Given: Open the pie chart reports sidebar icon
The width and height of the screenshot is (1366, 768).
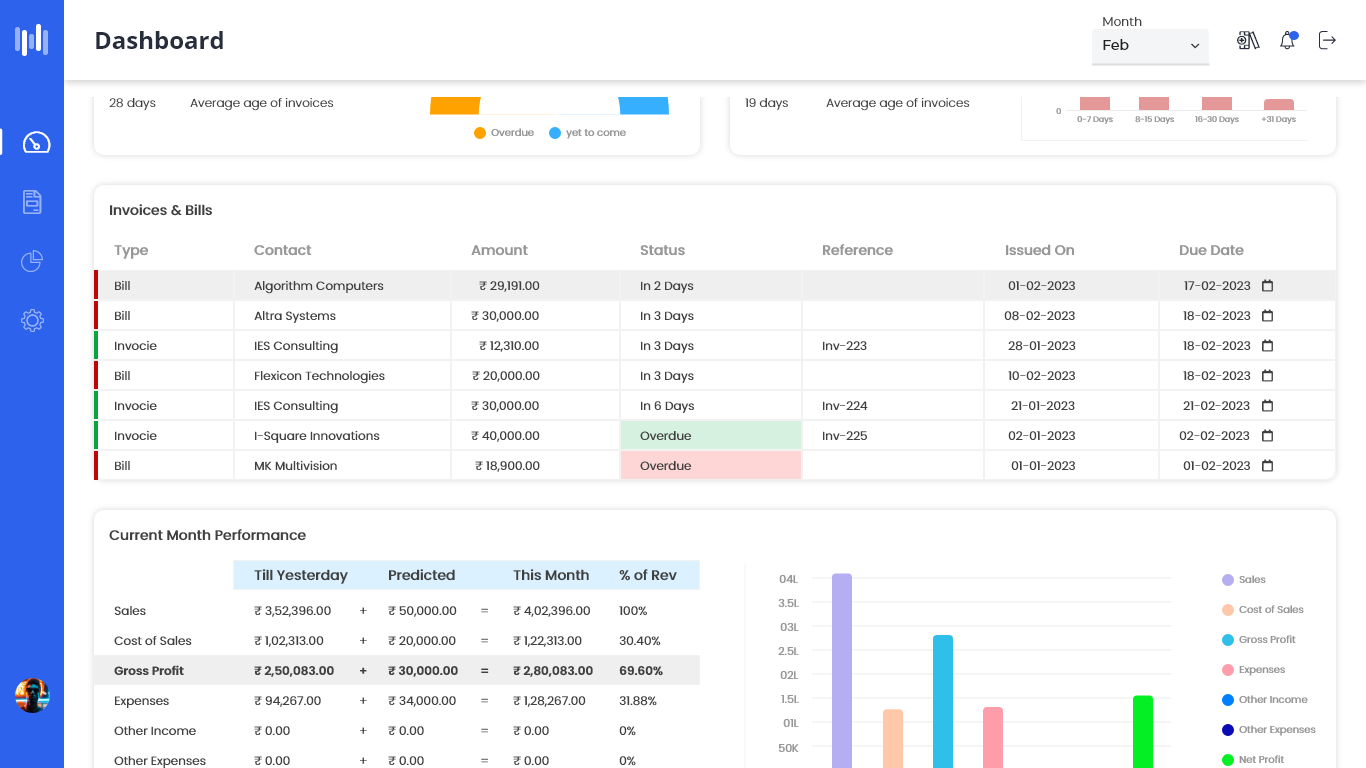Looking at the screenshot, I should [x=32, y=262].
